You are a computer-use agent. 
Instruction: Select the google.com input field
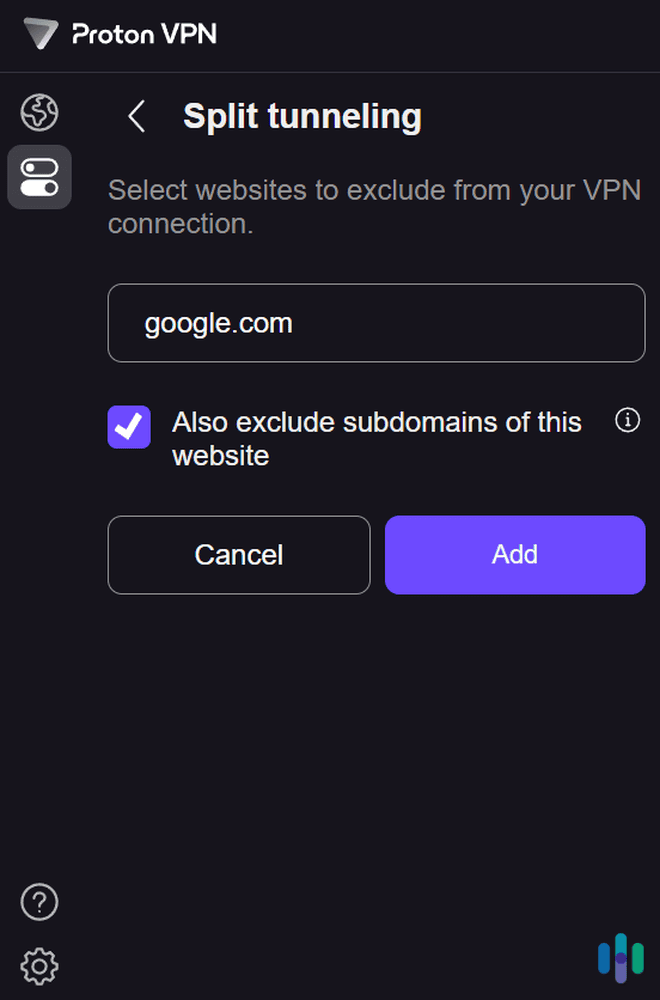click(376, 322)
